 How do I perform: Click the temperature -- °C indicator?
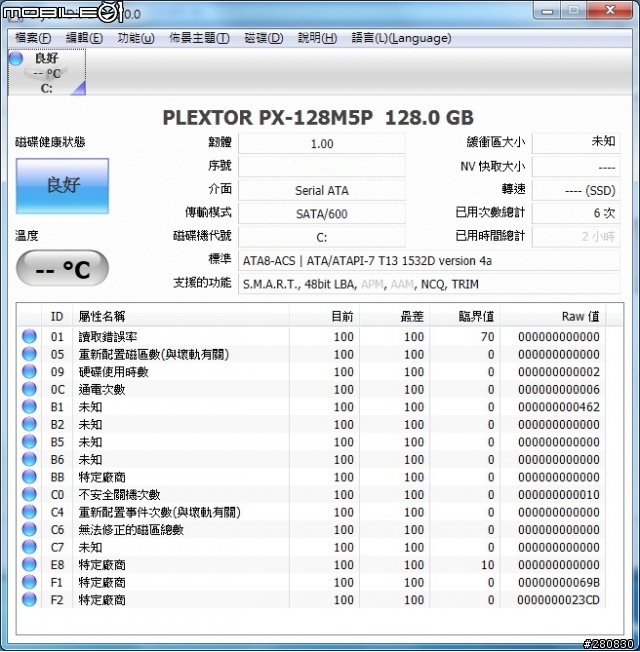tap(62, 268)
